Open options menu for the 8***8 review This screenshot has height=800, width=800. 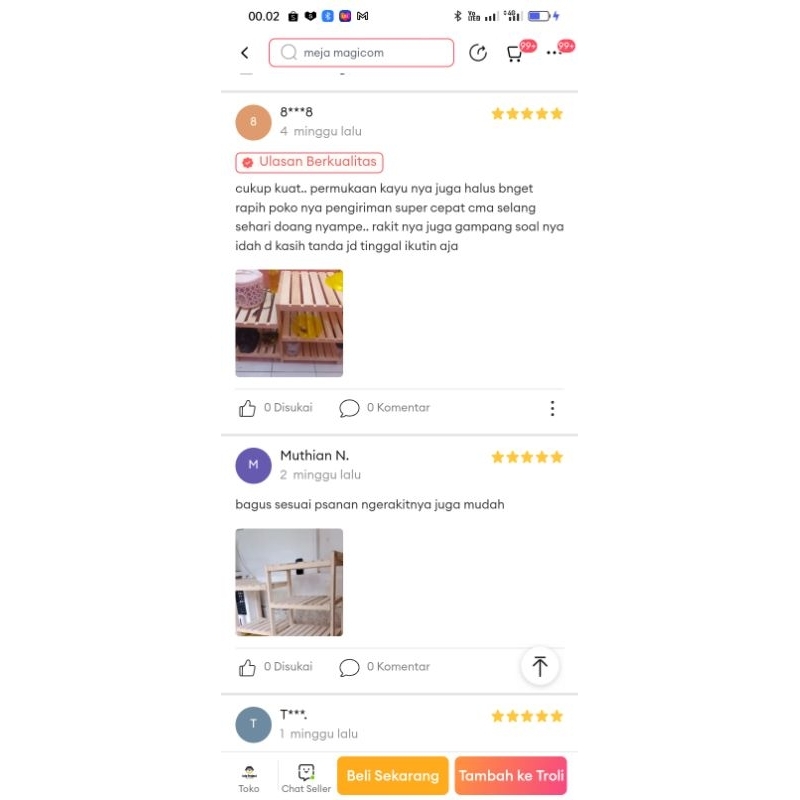(x=553, y=408)
